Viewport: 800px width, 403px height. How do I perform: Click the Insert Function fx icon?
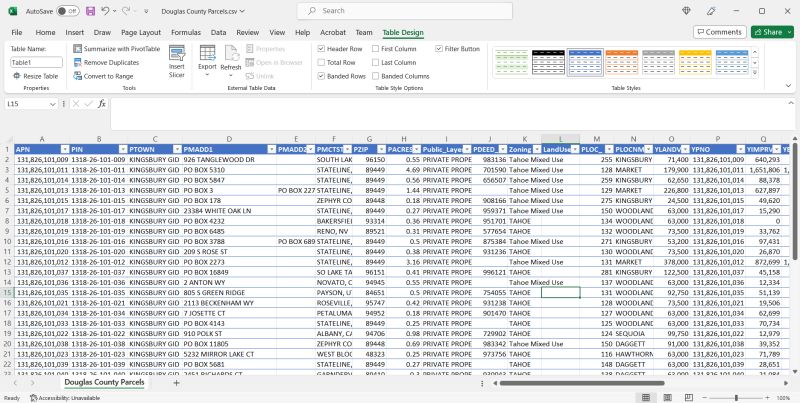(102, 104)
